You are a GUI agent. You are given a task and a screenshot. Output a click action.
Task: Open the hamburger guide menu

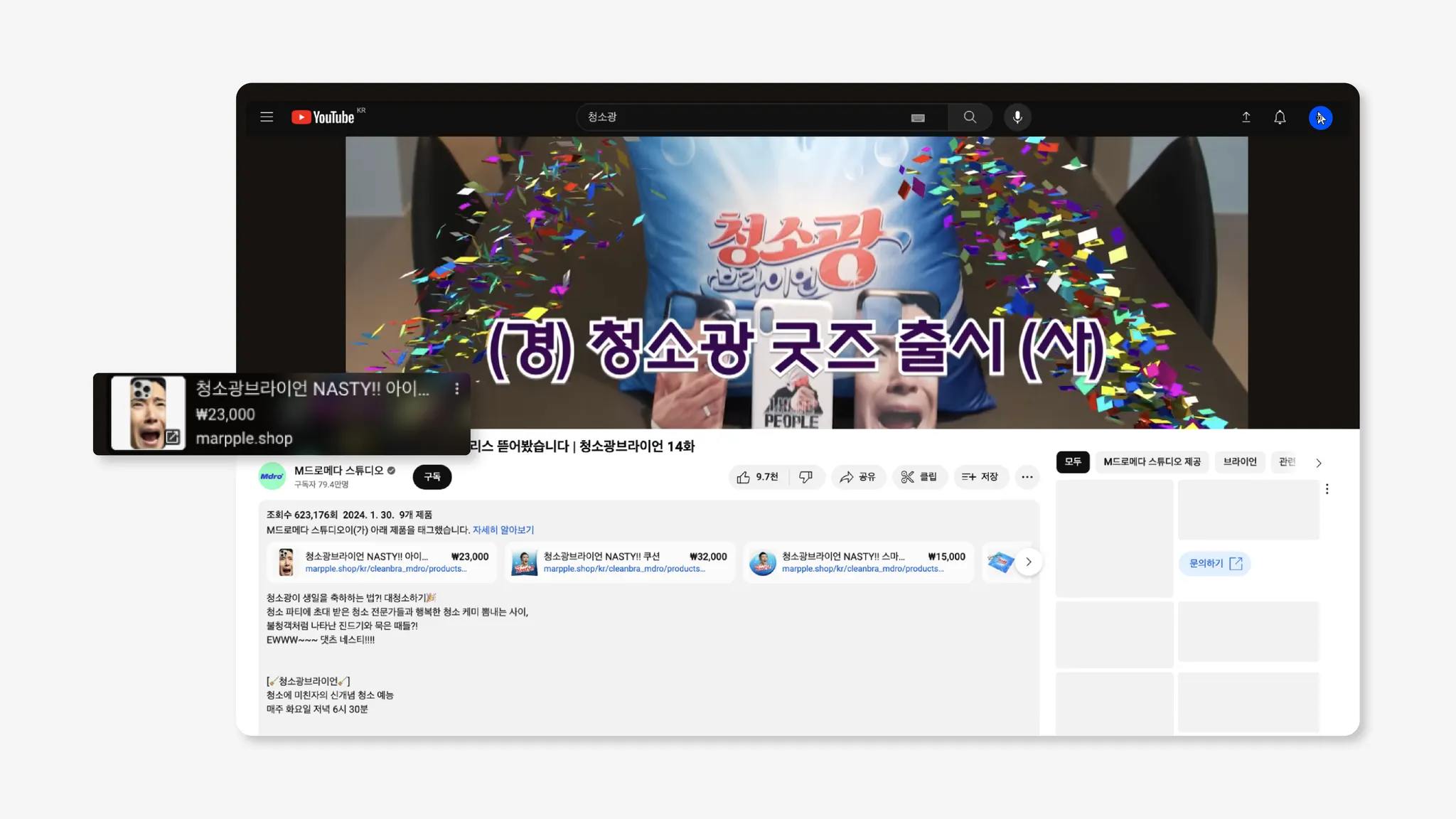click(267, 117)
